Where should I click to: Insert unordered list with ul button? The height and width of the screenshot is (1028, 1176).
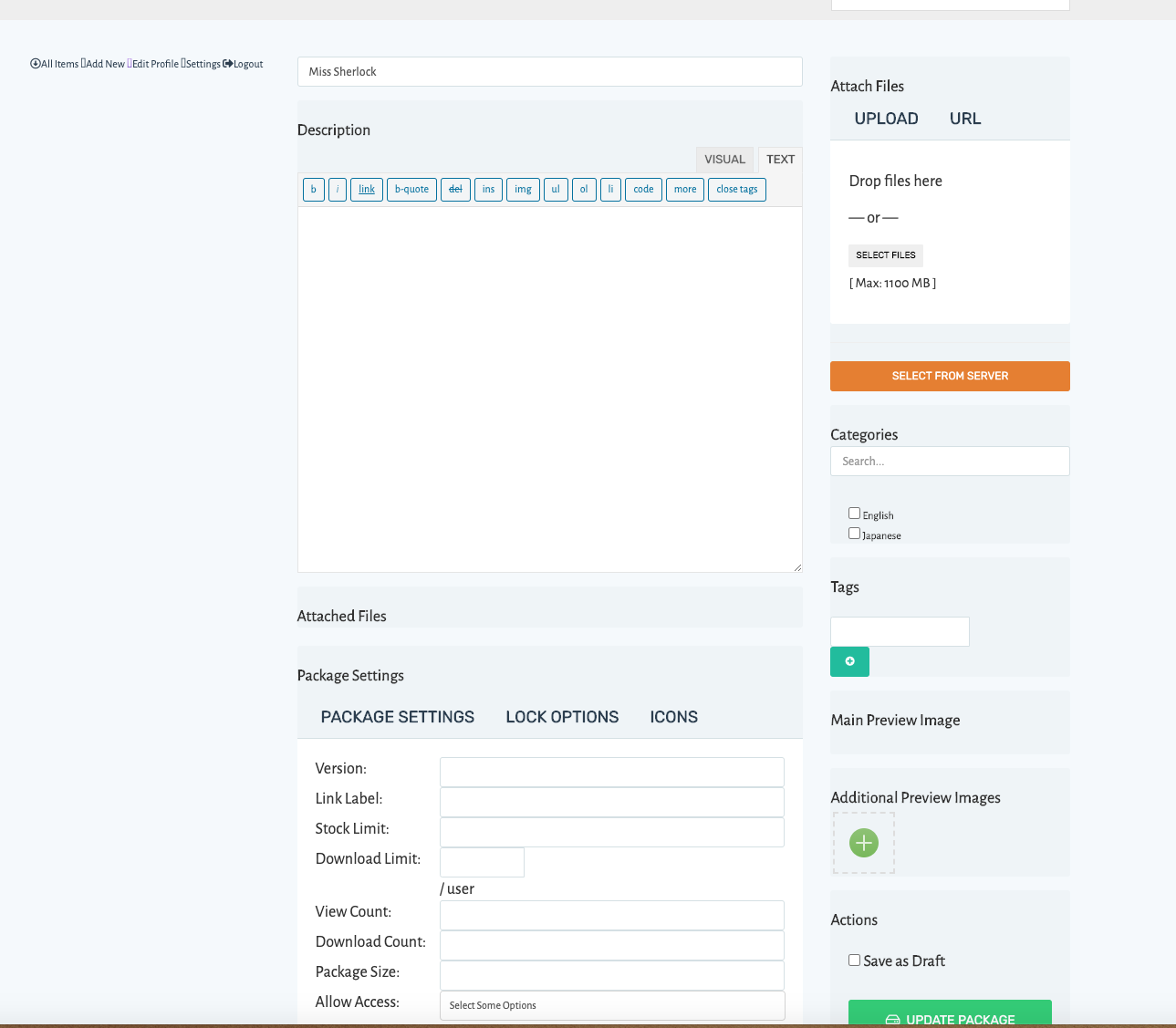click(556, 190)
